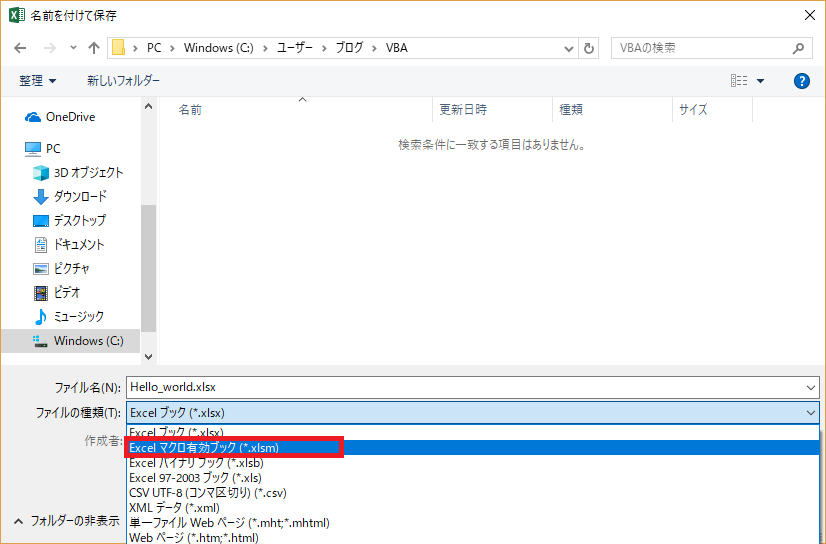This screenshot has width=826, height=544.
Task: Choose Web ページ (*.htm;*.html) option
Action: (x=473, y=538)
